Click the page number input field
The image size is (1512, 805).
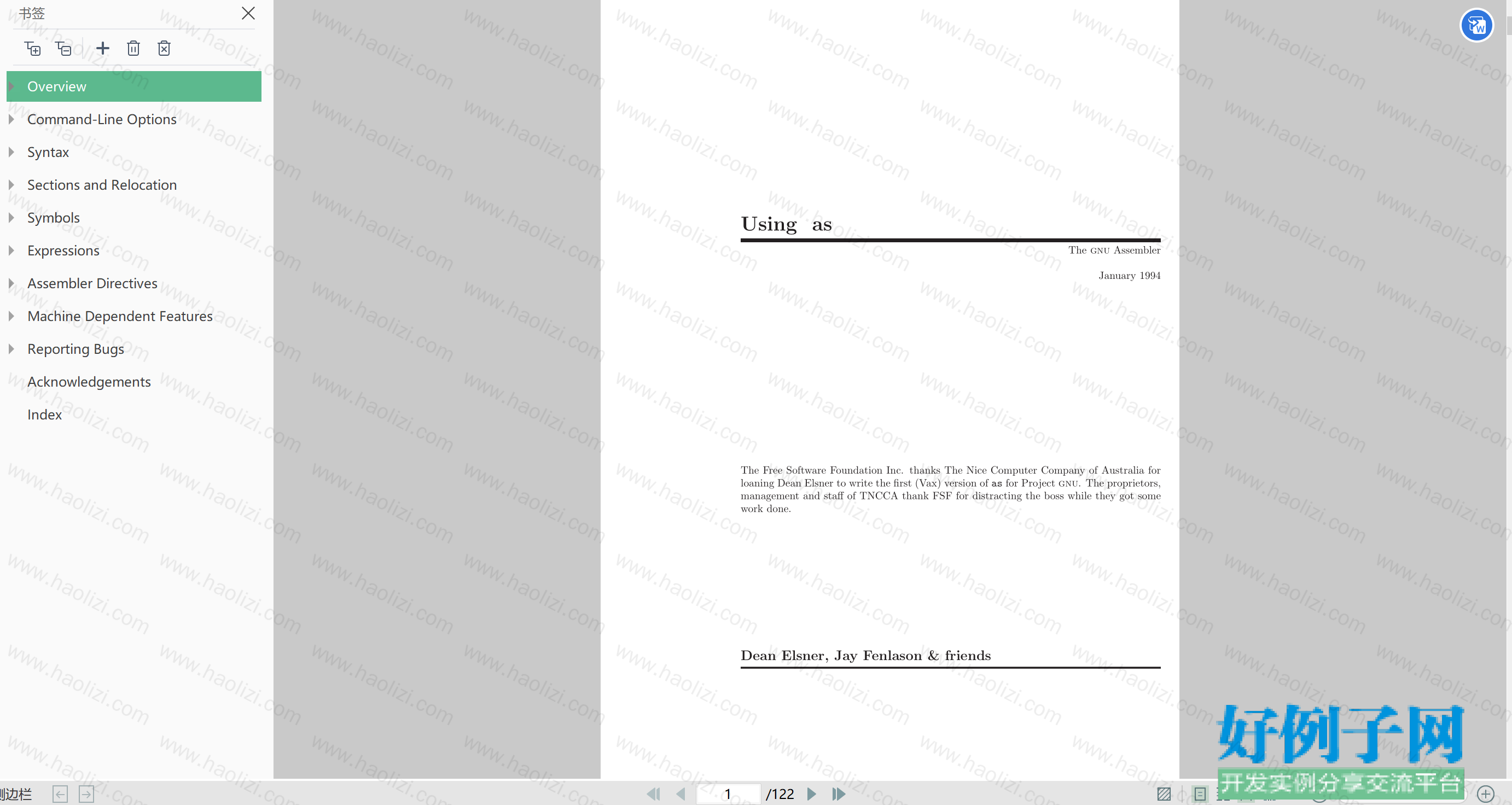point(728,794)
